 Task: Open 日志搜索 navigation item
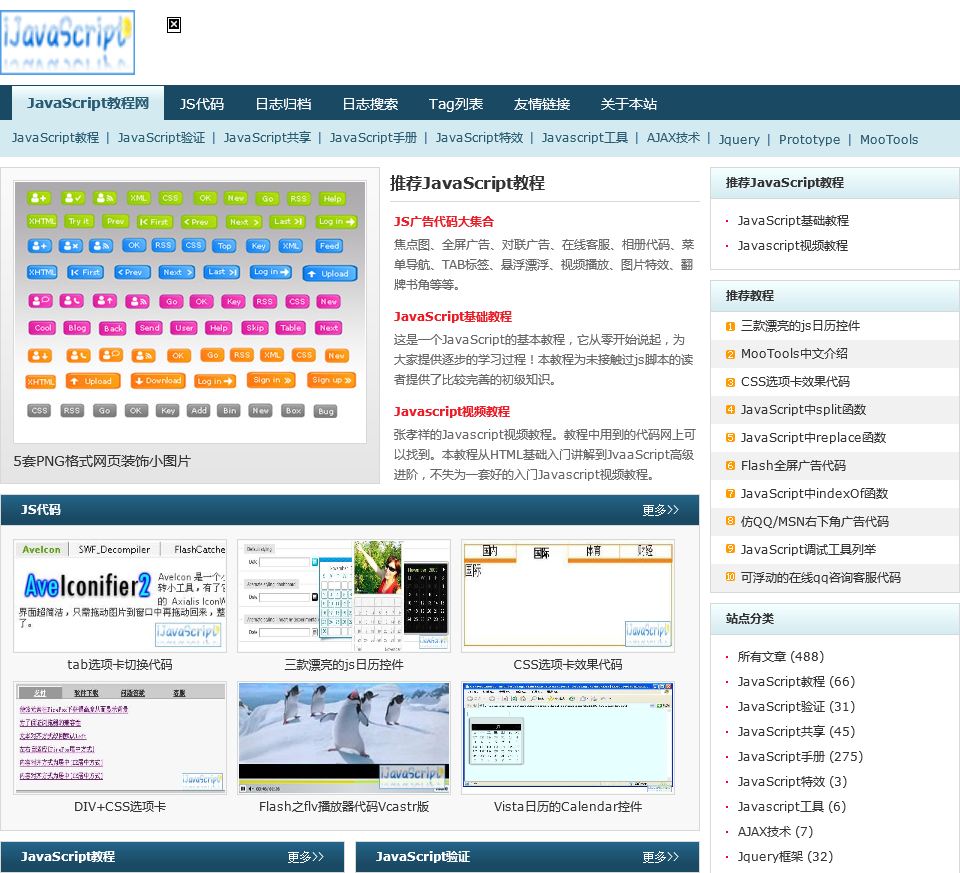point(370,104)
